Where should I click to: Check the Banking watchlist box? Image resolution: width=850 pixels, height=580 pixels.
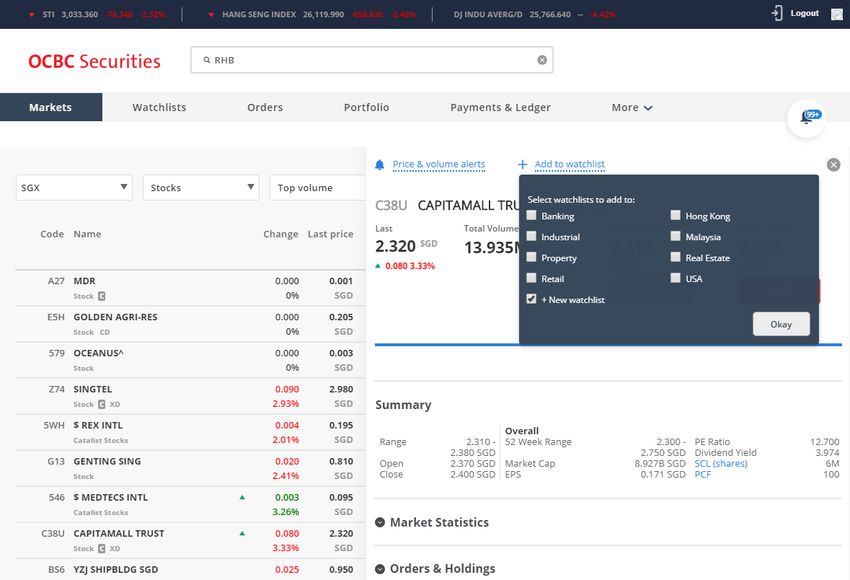point(531,215)
